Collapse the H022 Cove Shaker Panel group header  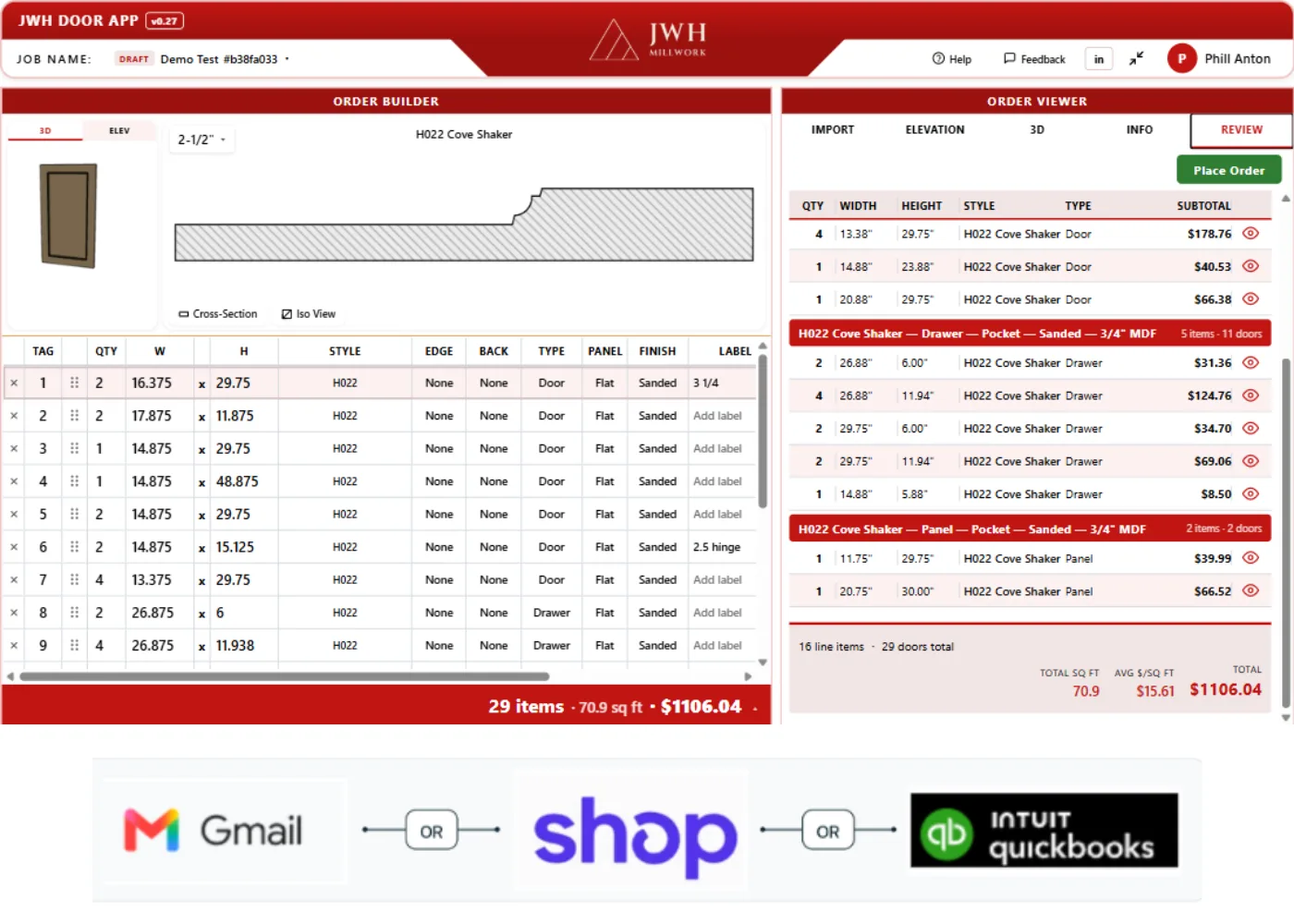pos(1030,529)
